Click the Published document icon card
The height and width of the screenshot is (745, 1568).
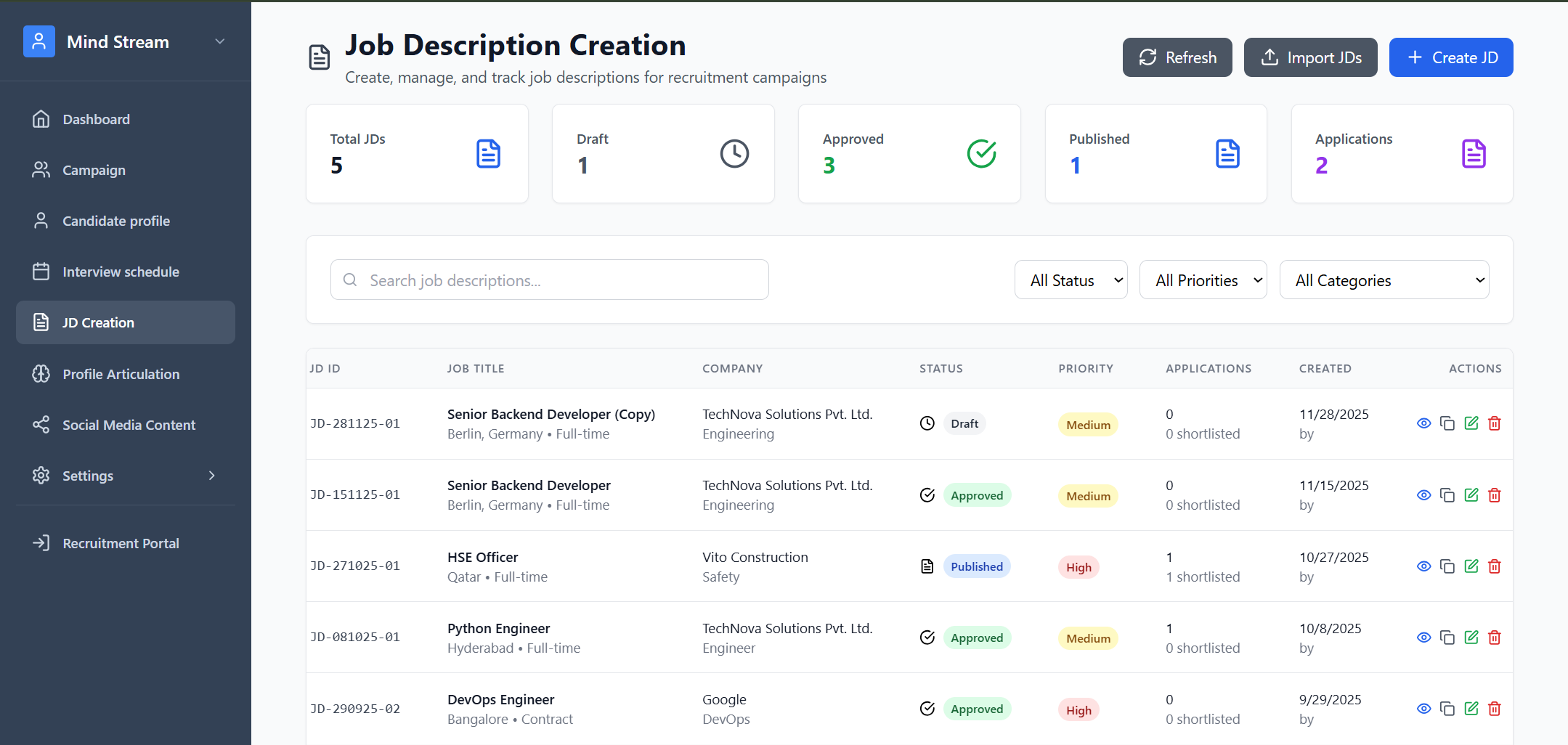click(x=1227, y=154)
